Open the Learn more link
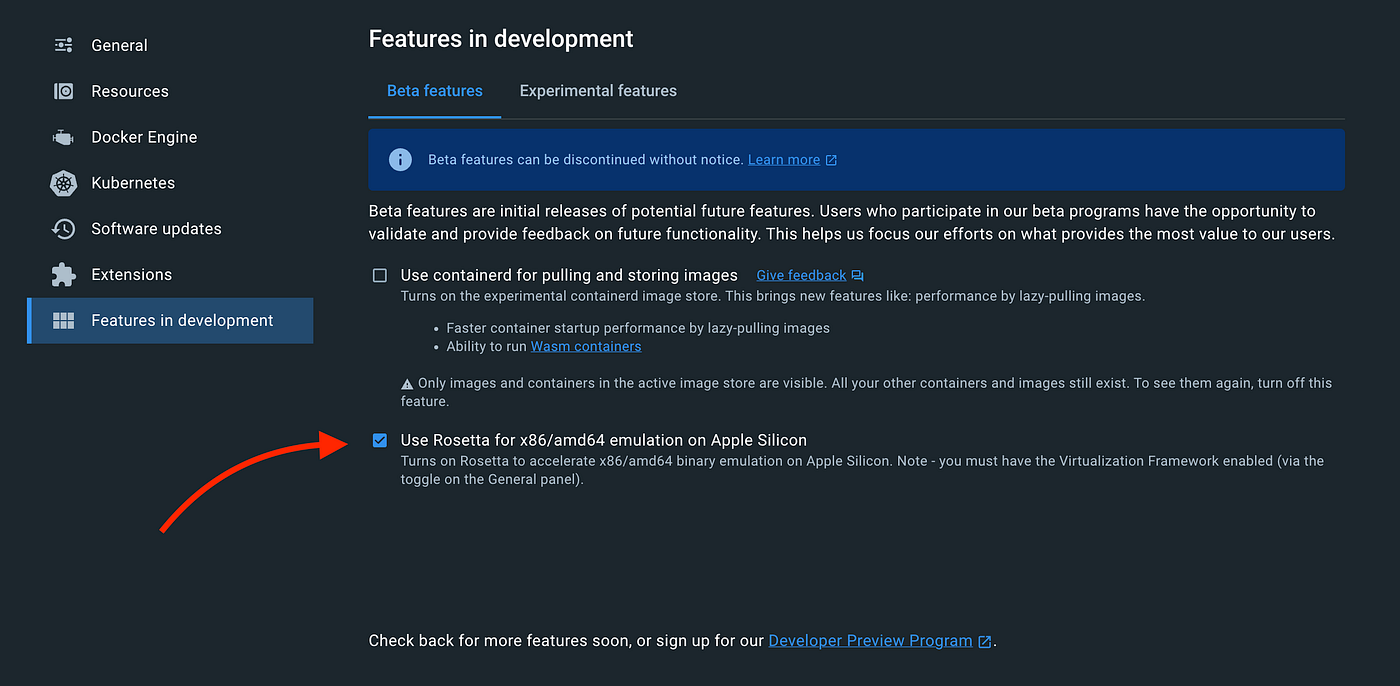The width and height of the screenshot is (1400, 686). [784, 160]
